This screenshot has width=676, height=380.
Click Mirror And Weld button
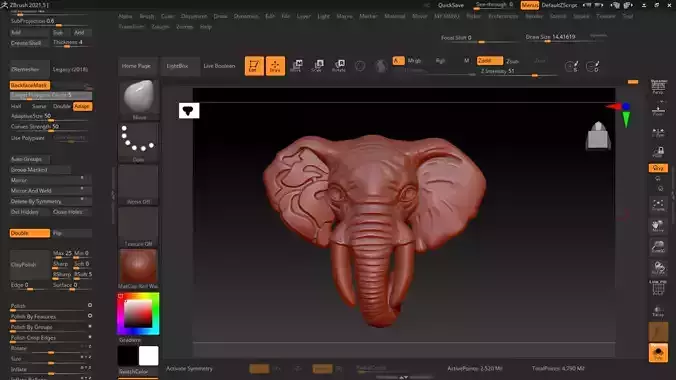pyautogui.click(x=50, y=191)
